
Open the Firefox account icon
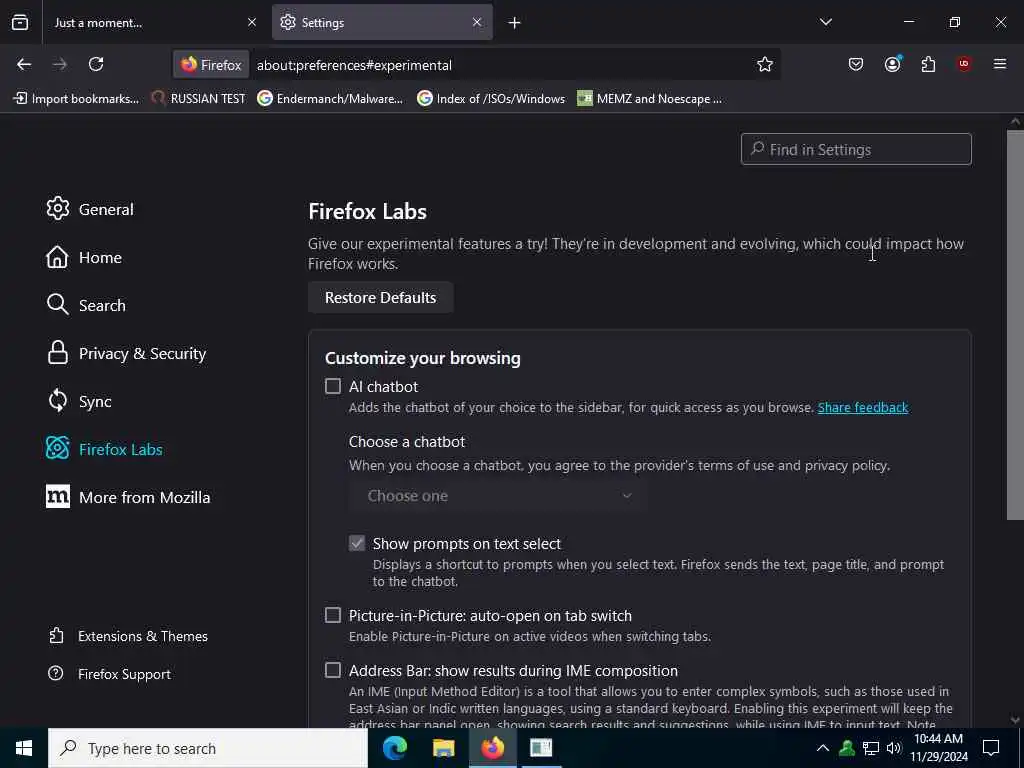[893, 64]
